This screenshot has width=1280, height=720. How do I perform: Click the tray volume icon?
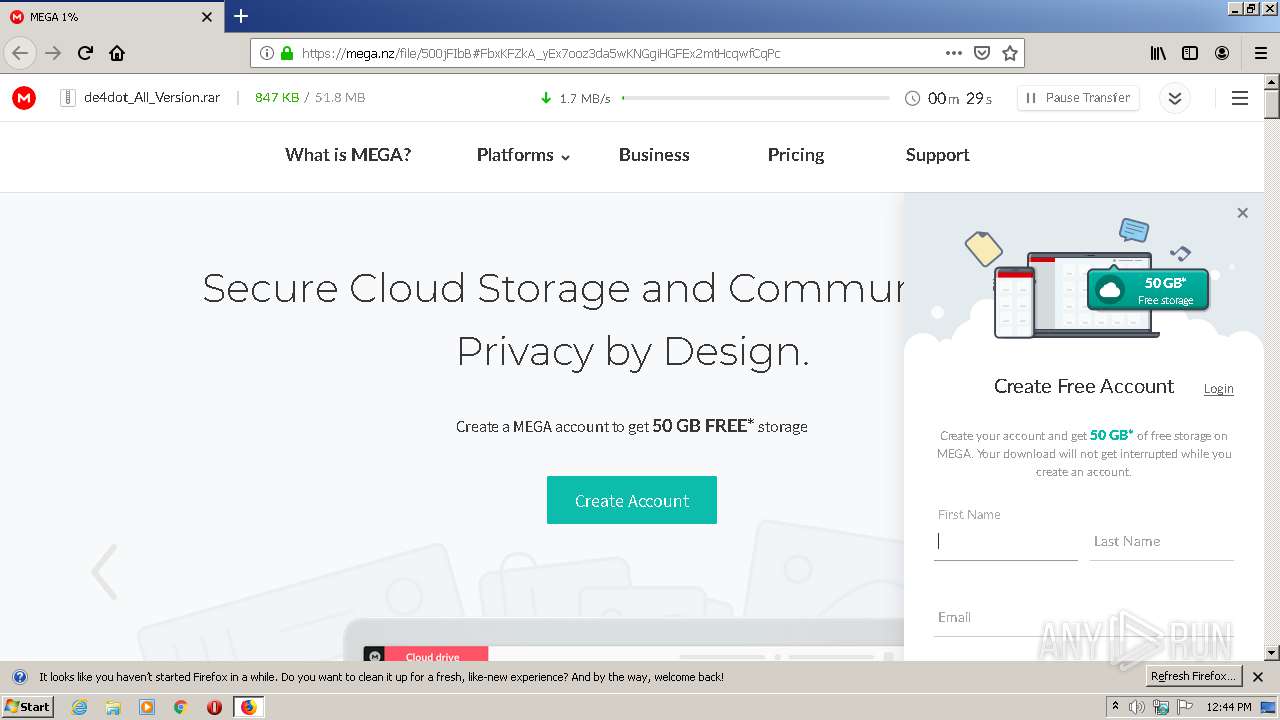pyautogui.click(x=1137, y=707)
